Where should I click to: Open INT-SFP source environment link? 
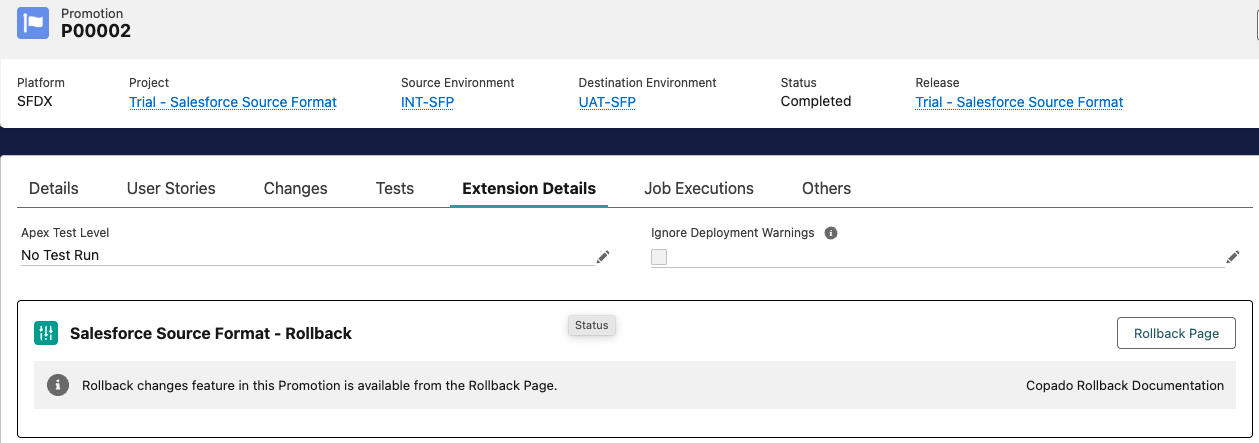[428, 102]
